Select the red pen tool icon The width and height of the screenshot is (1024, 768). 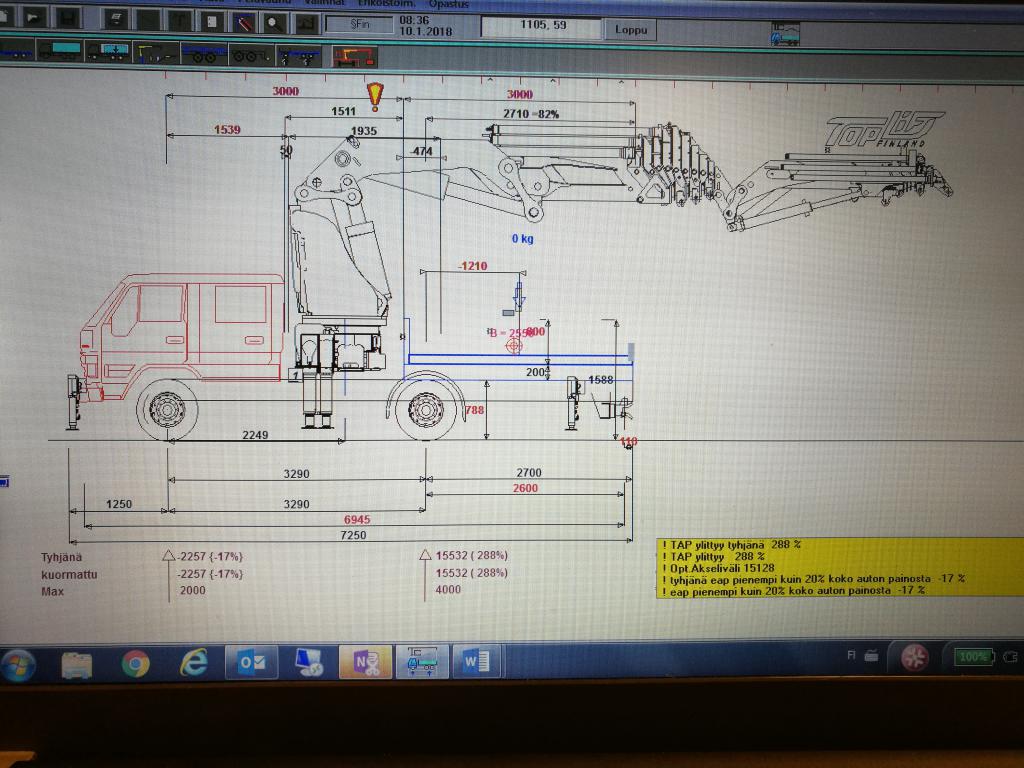point(244,21)
